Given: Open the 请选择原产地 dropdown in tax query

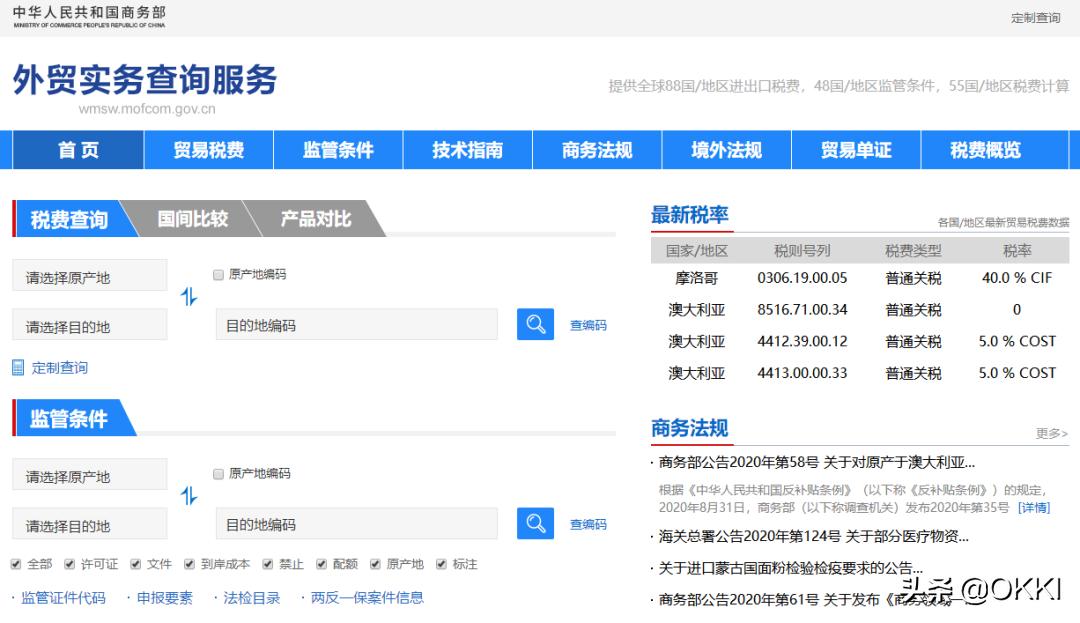Looking at the screenshot, I should 89,274.
